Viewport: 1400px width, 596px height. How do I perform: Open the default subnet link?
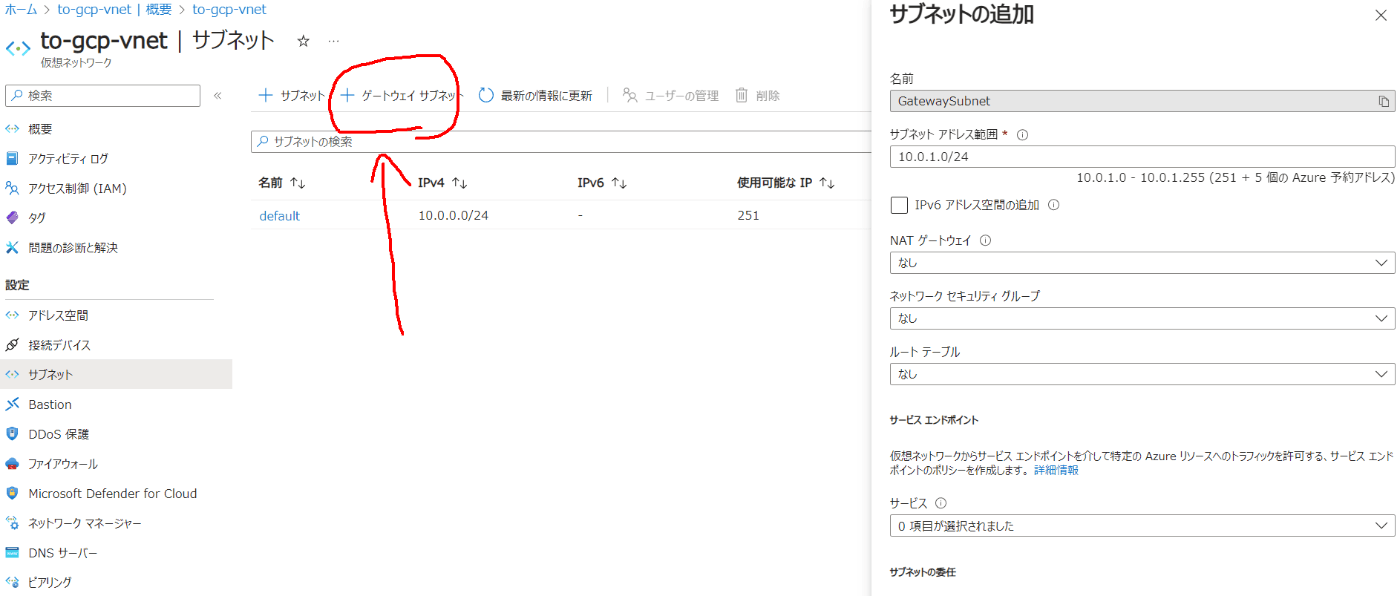[279, 215]
